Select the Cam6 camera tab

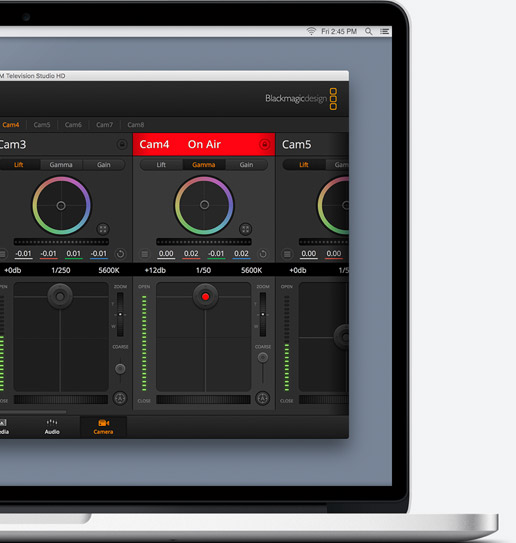click(73, 125)
